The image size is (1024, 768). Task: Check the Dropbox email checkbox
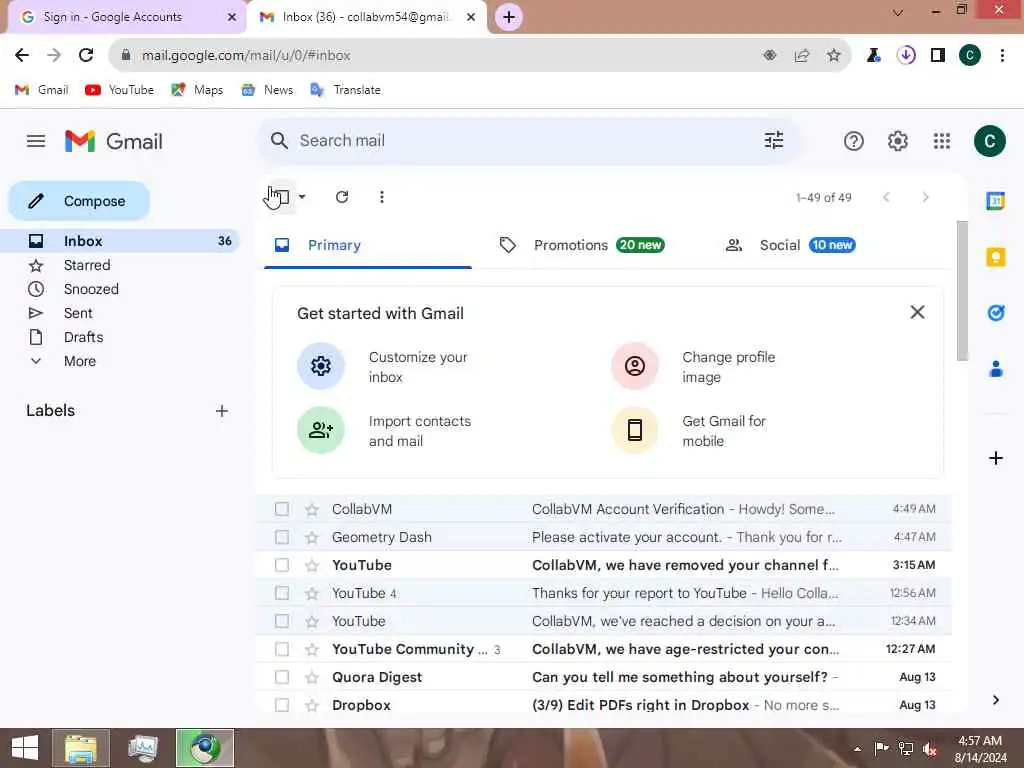(x=281, y=705)
